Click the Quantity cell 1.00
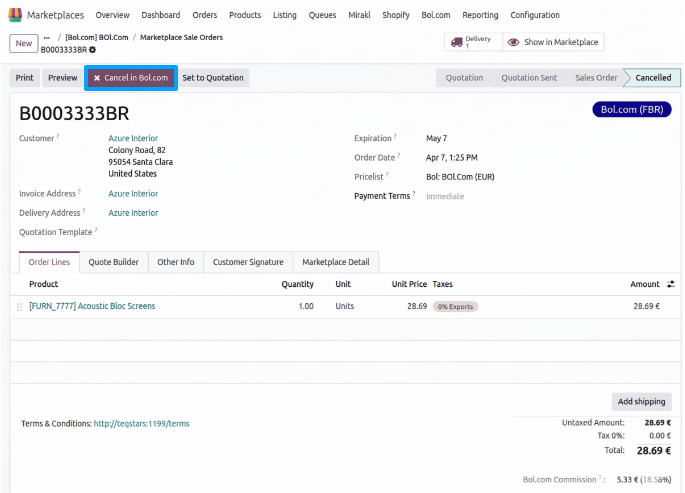The height and width of the screenshot is (493, 685). click(x=306, y=306)
